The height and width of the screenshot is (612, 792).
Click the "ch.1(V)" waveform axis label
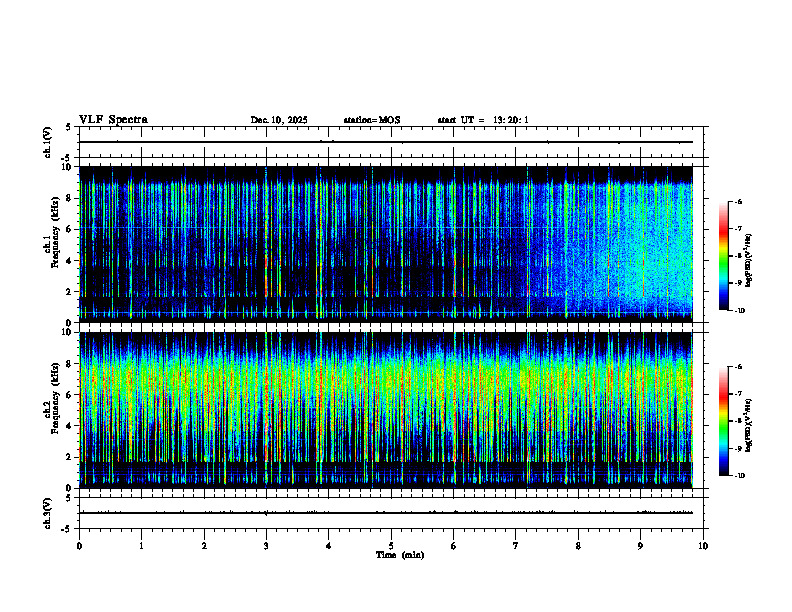[x=48, y=142]
